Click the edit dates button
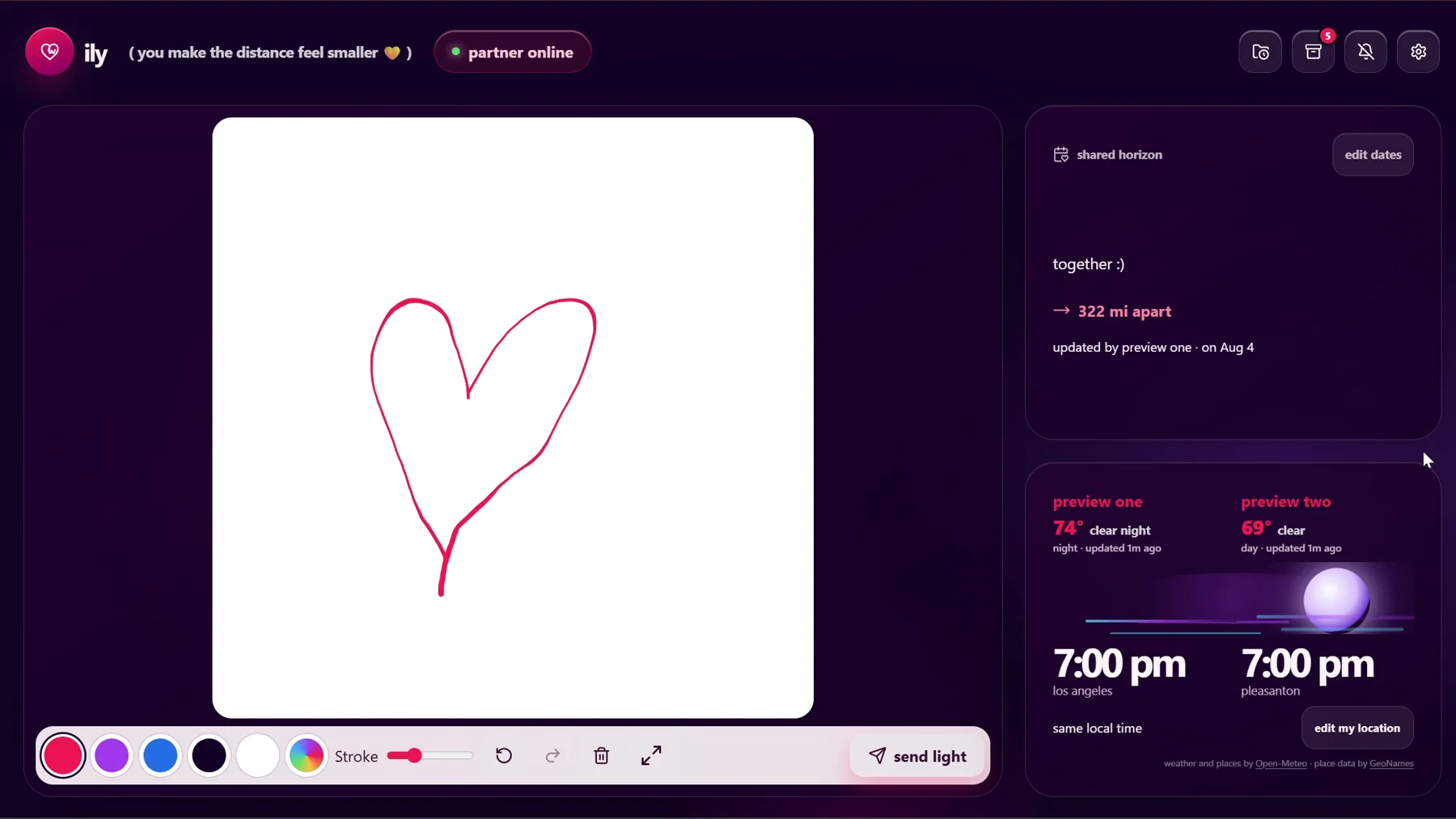The image size is (1456, 819). point(1373,154)
